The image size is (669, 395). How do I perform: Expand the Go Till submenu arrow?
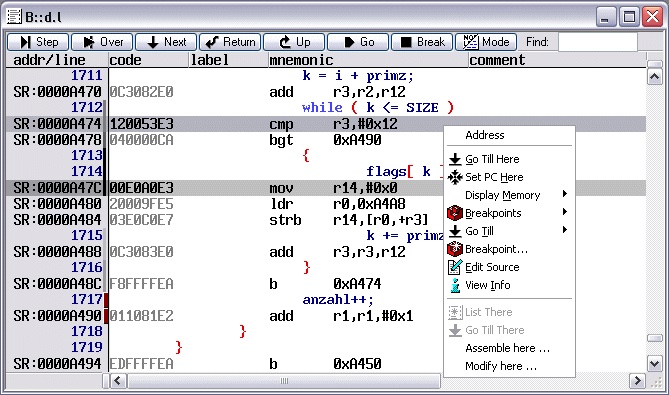(565, 230)
